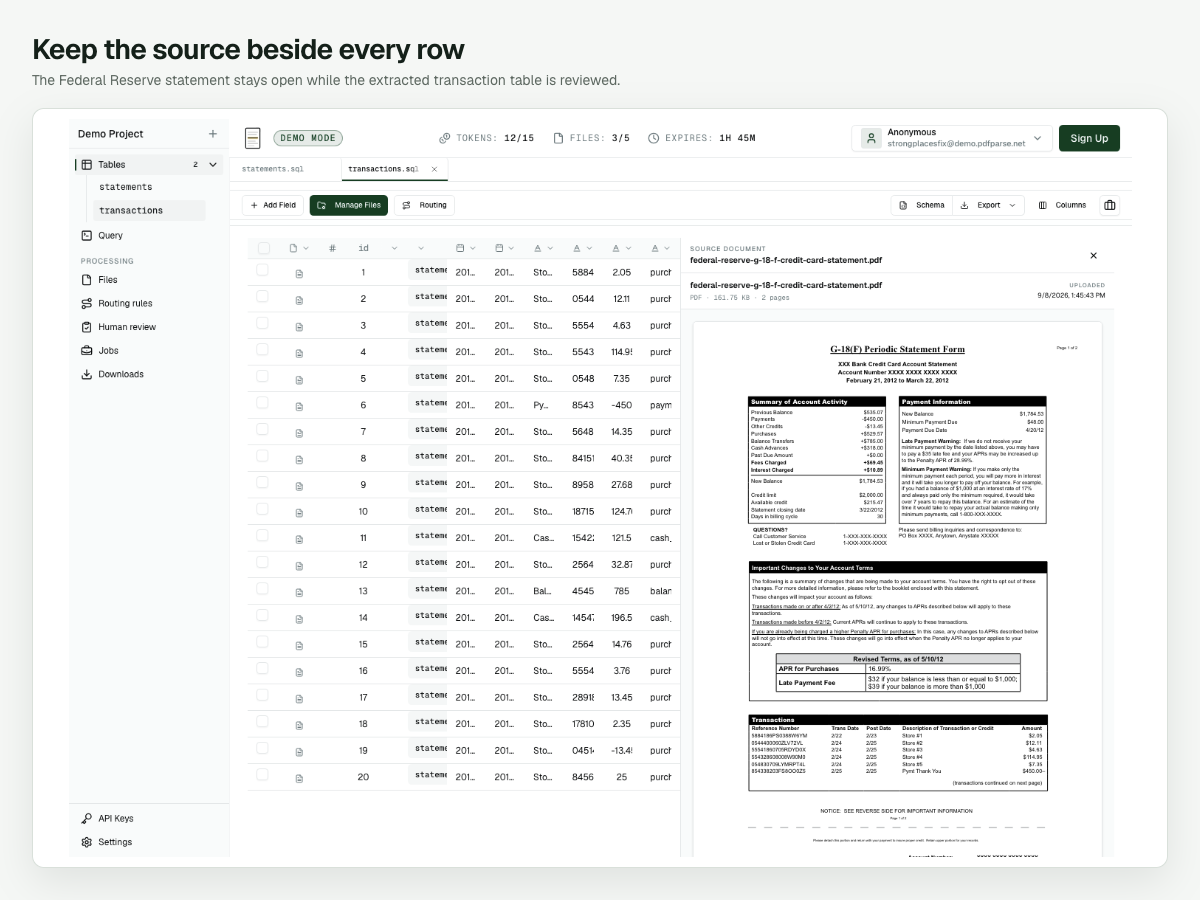Screen dimensions: 1200x900
Task: Check the checkbox for row 3
Action: click(x=262, y=323)
